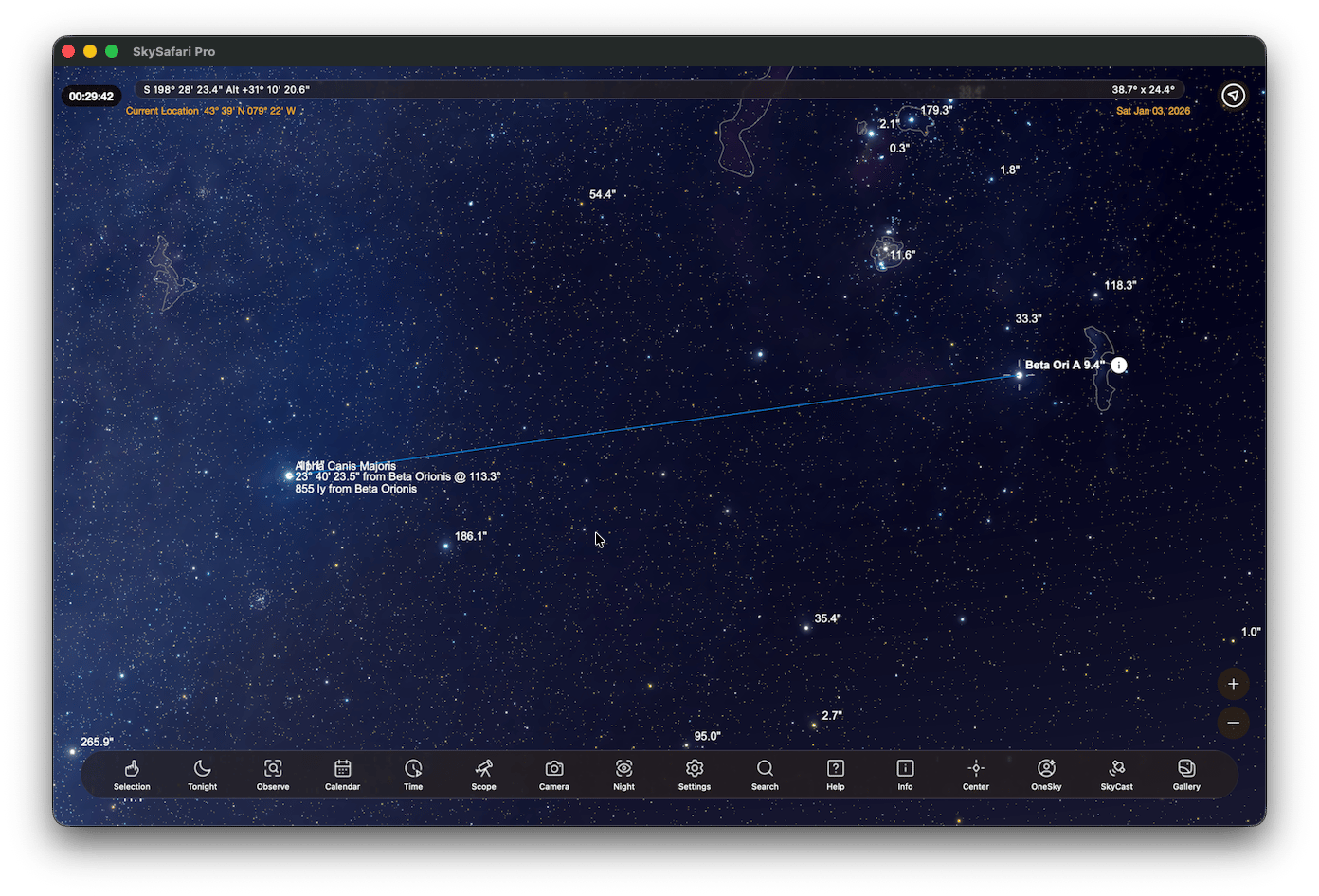The height and width of the screenshot is (896, 1319).
Task: Select the double star labeled 179.3"
Action: tap(912, 119)
